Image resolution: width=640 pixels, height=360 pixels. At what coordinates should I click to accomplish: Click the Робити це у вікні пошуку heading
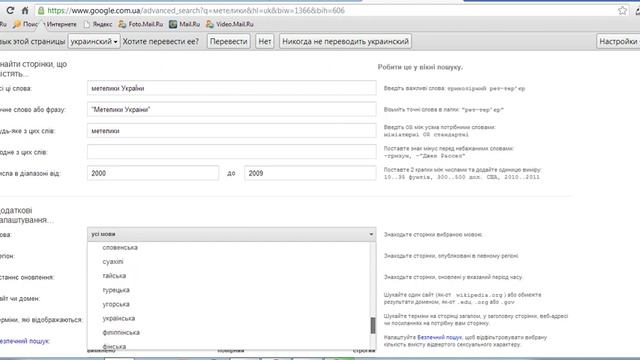(x=420, y=67)
